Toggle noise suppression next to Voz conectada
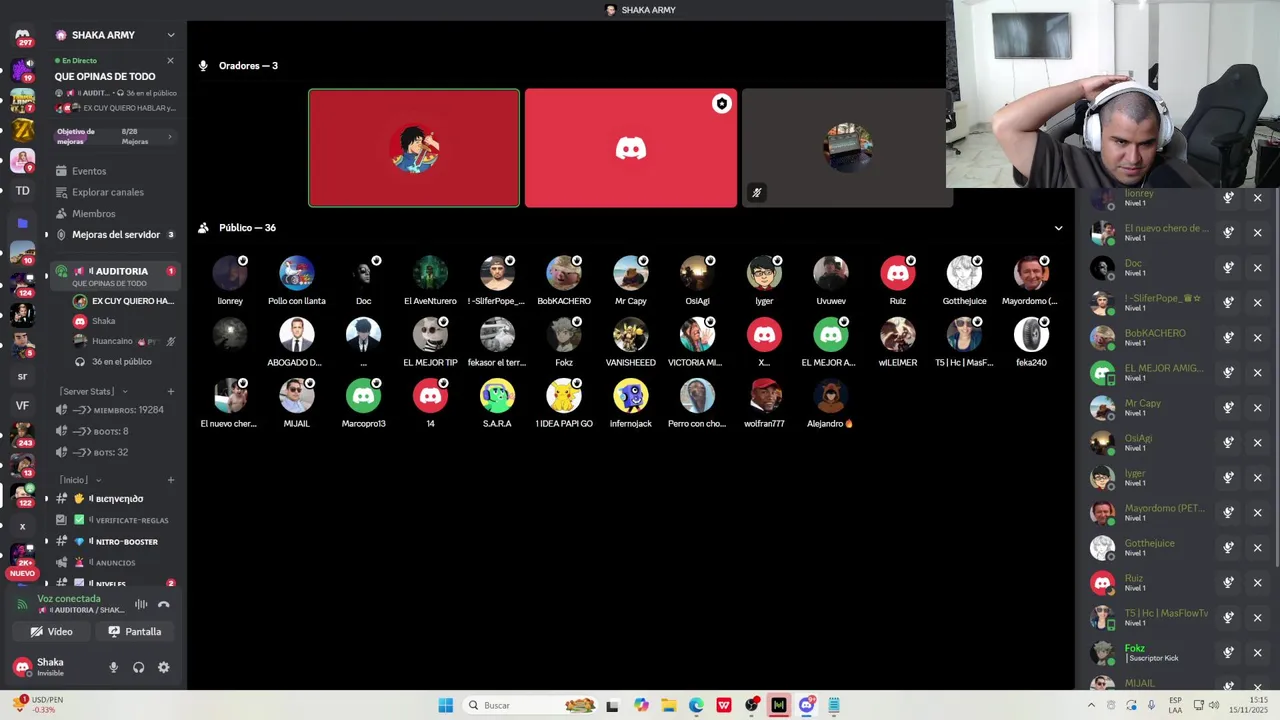The width and height of the screenshot is (1280, 720). click(x=141, y=604)
